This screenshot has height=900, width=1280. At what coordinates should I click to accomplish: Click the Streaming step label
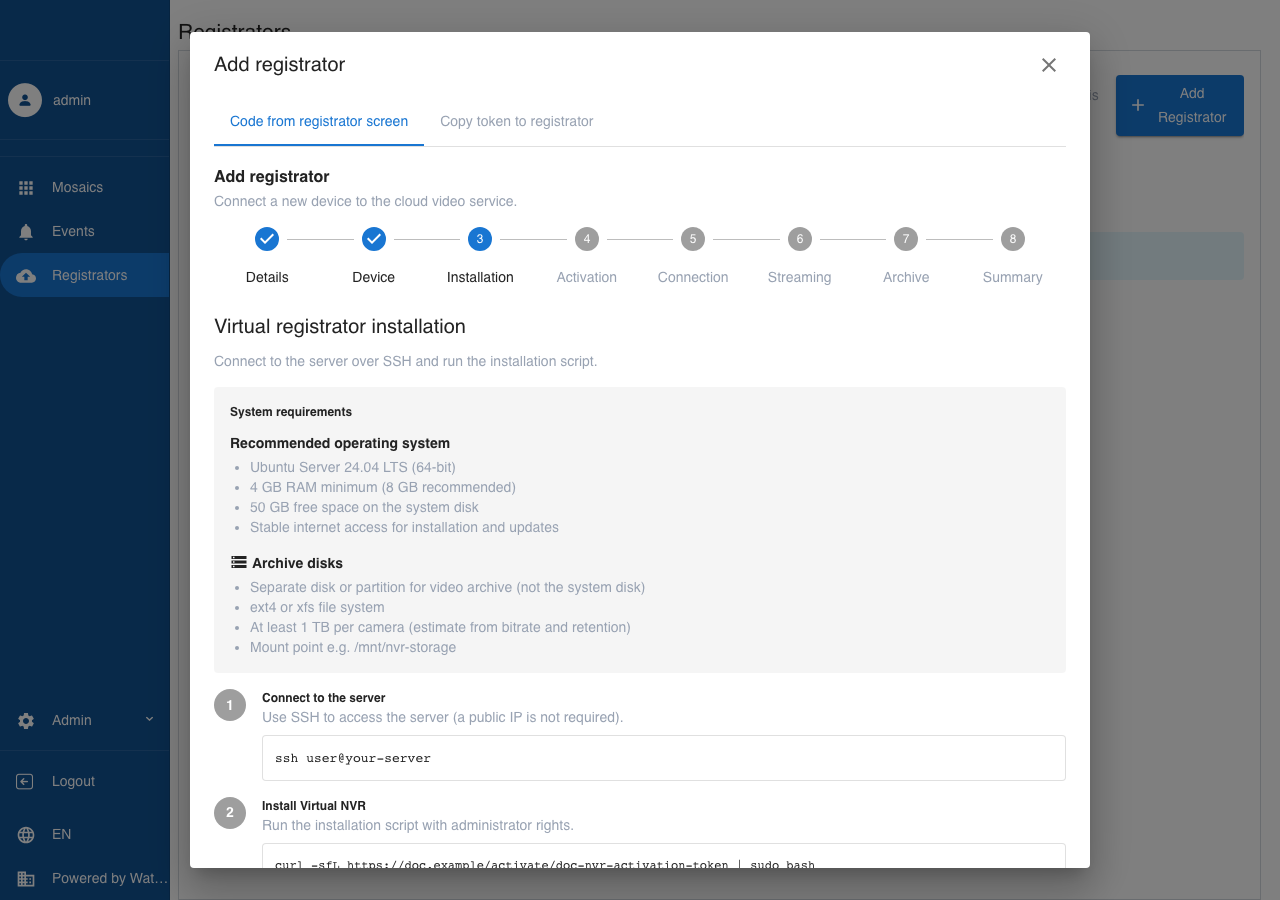coord(800,277)
